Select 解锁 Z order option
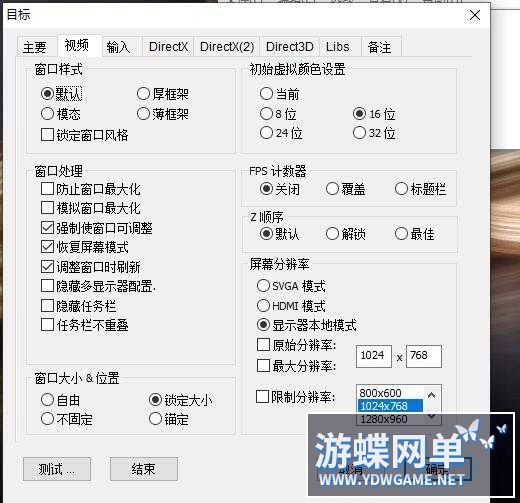 coord(345,234)
